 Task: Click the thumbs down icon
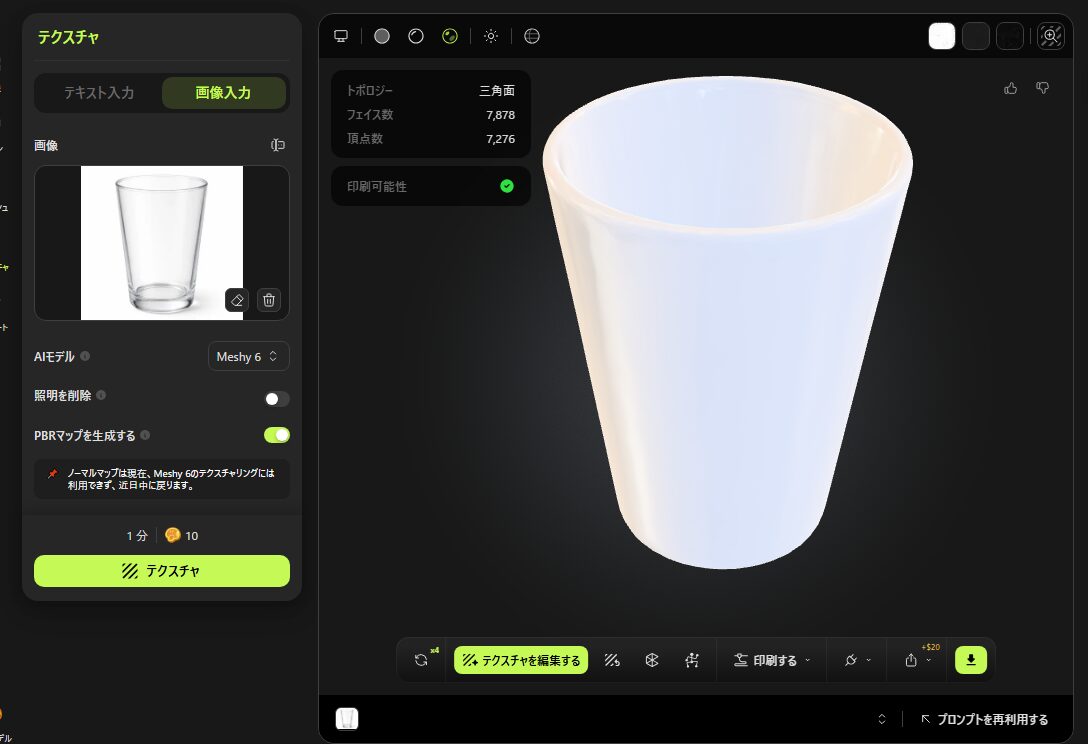click(x=1043, y=89)
